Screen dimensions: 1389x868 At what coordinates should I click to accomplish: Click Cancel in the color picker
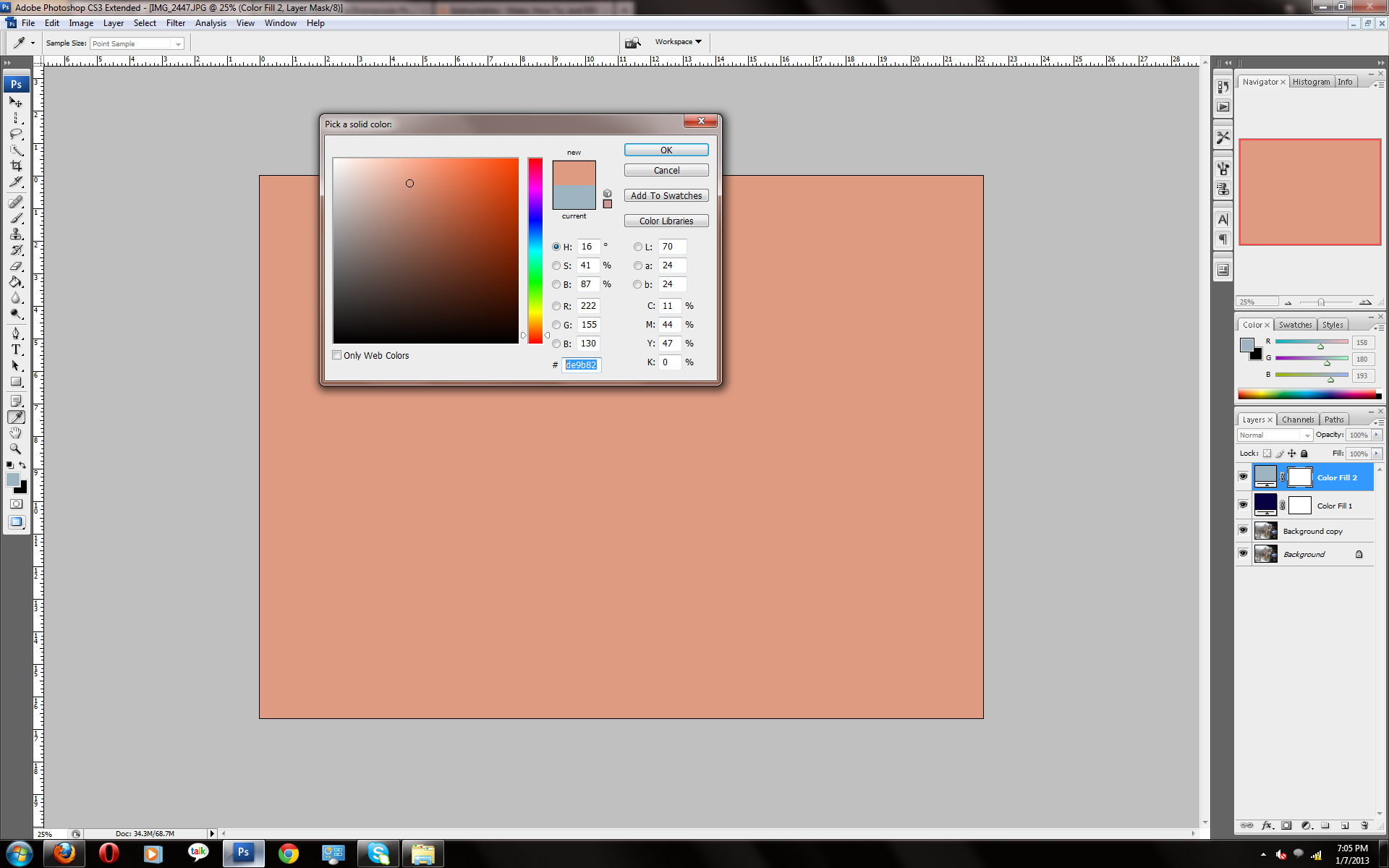666,170
